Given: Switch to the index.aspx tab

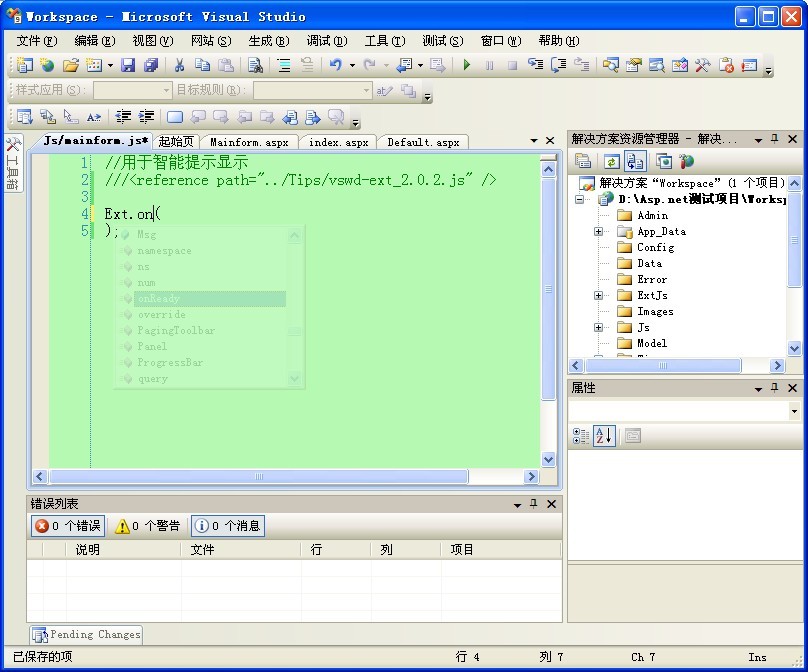Looking at the screenshot, I should (338, 142).
